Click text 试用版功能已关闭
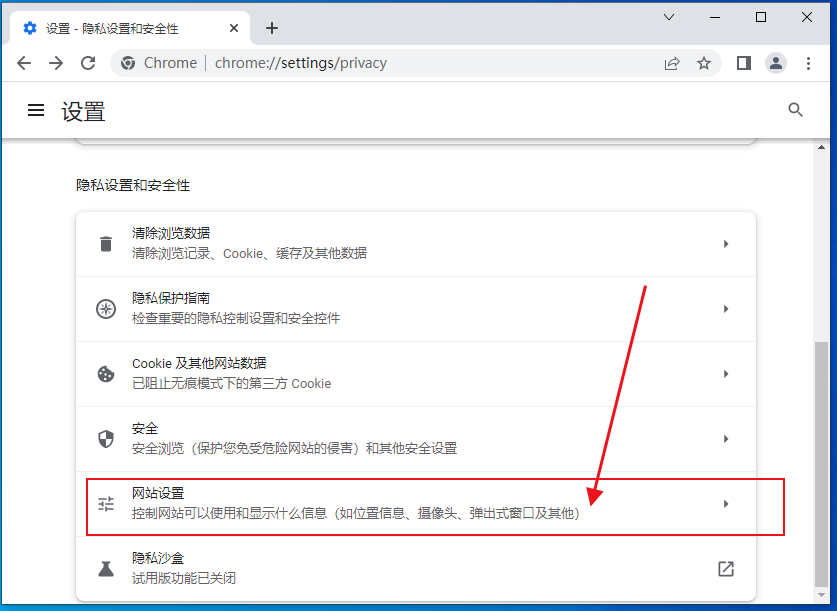 184,578
